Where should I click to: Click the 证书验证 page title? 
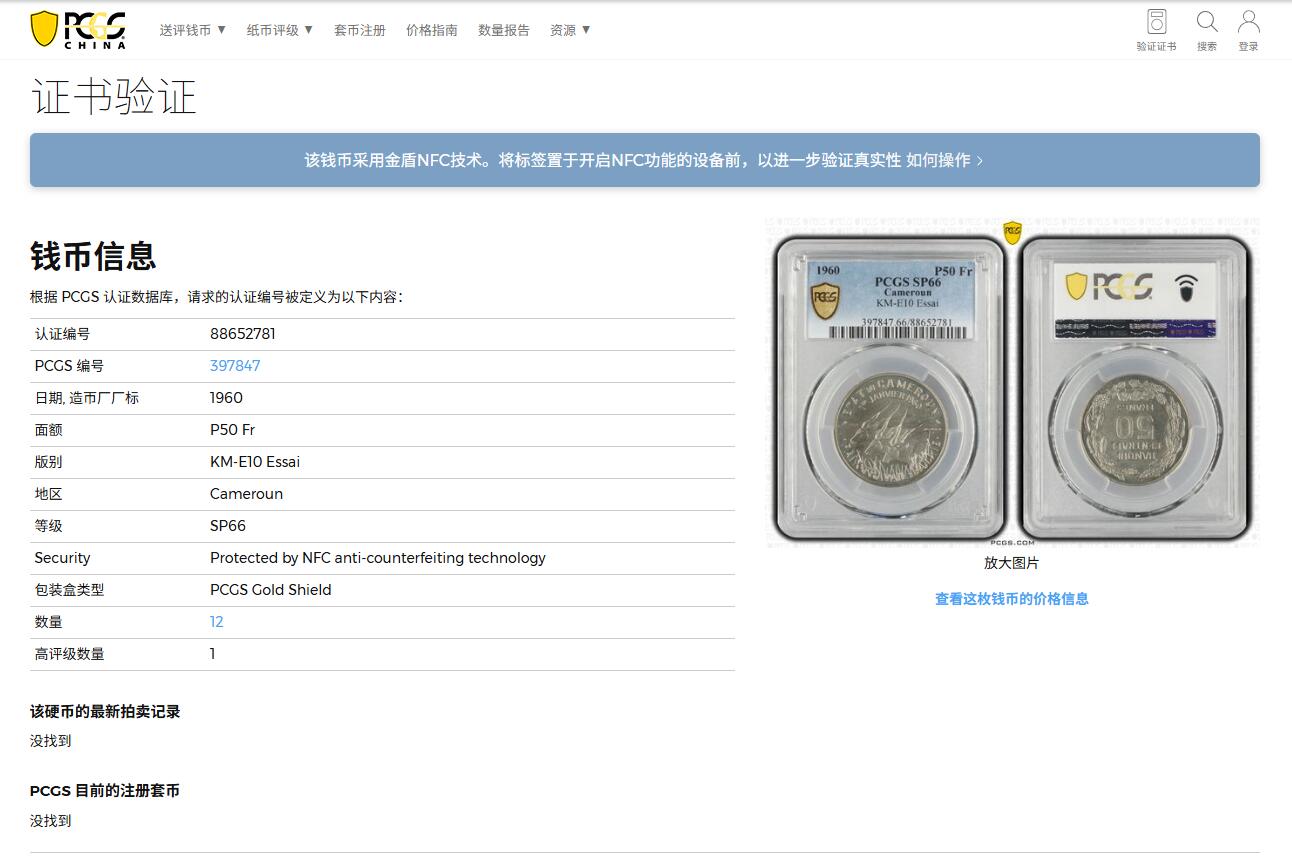tap(113, 97)
